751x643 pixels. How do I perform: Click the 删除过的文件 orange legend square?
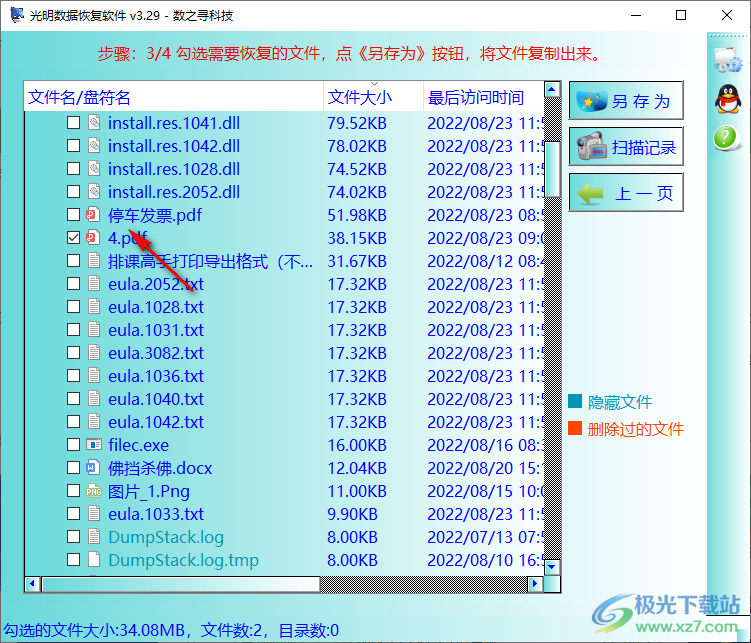click(x=575, y=428)
